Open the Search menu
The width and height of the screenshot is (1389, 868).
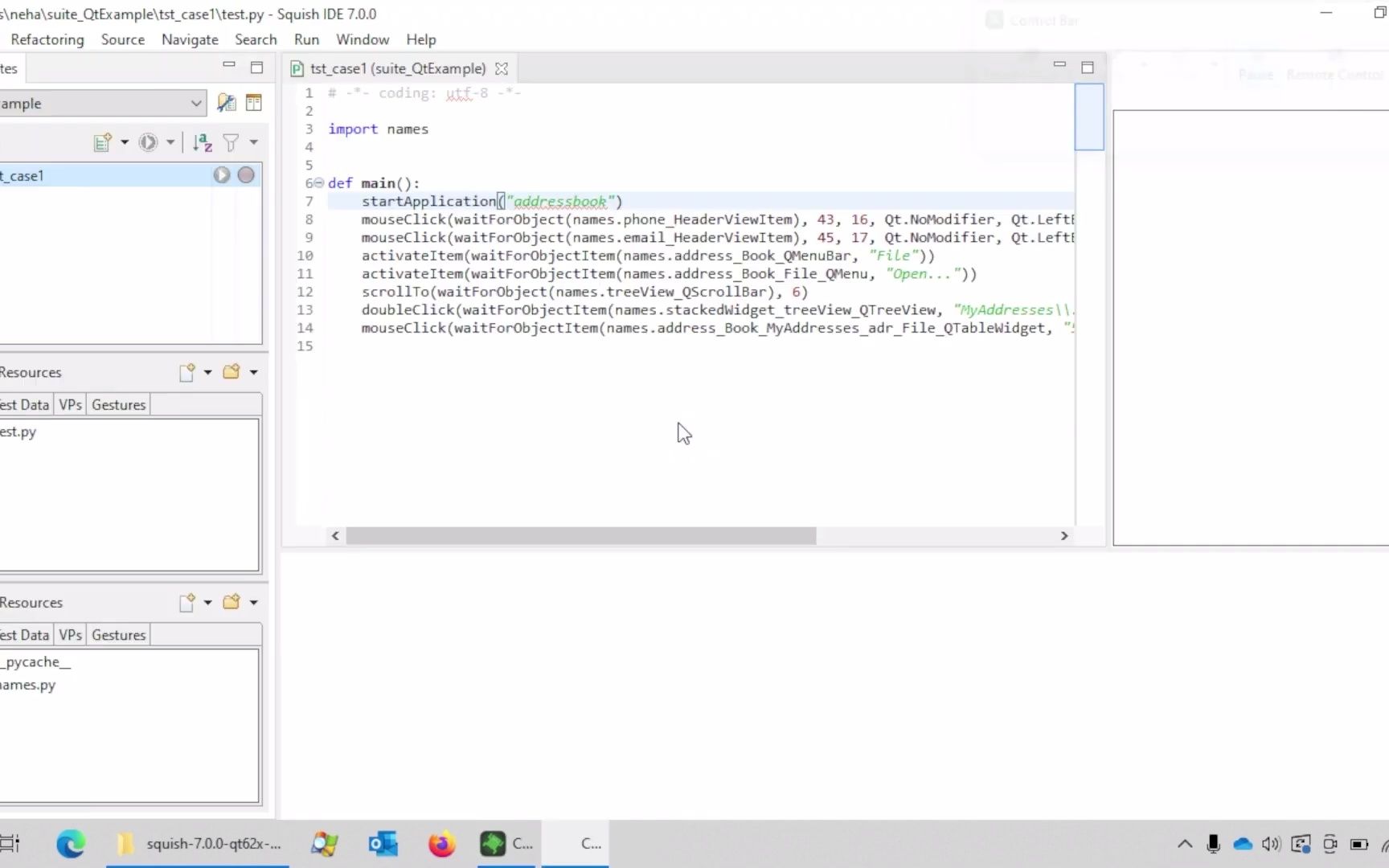click(256, 39)
